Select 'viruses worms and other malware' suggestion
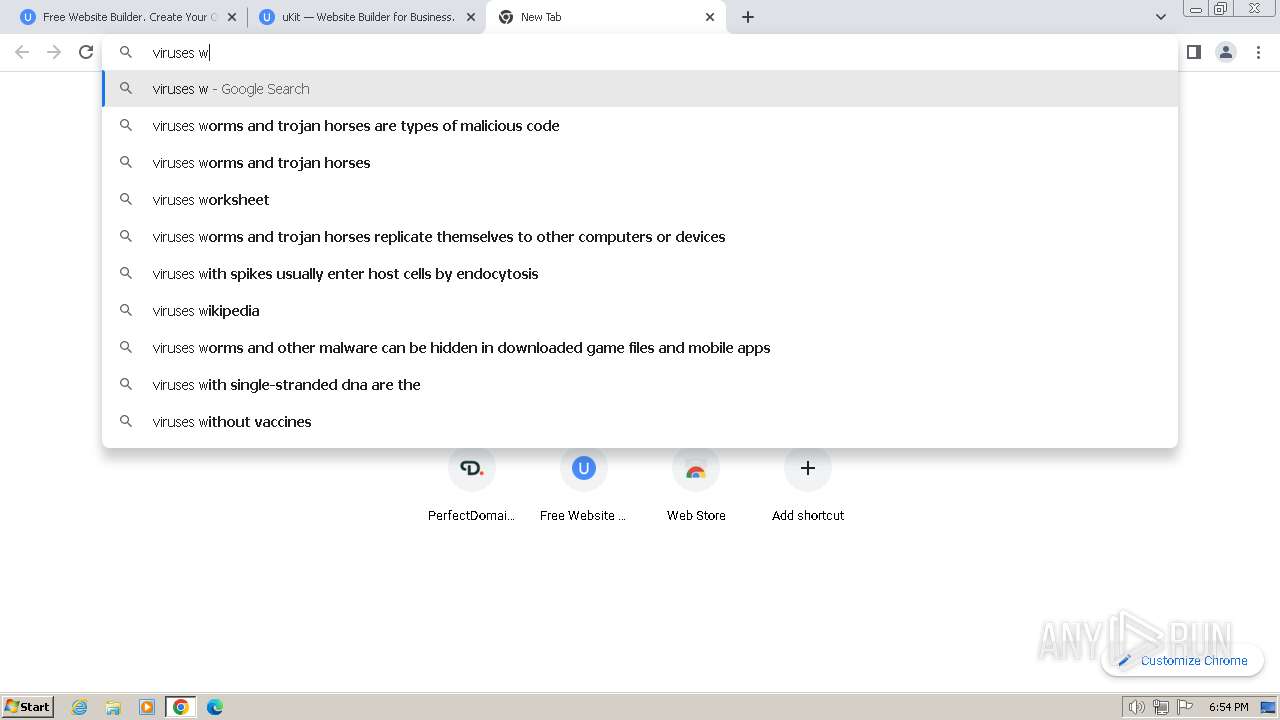 coord(640,348)
